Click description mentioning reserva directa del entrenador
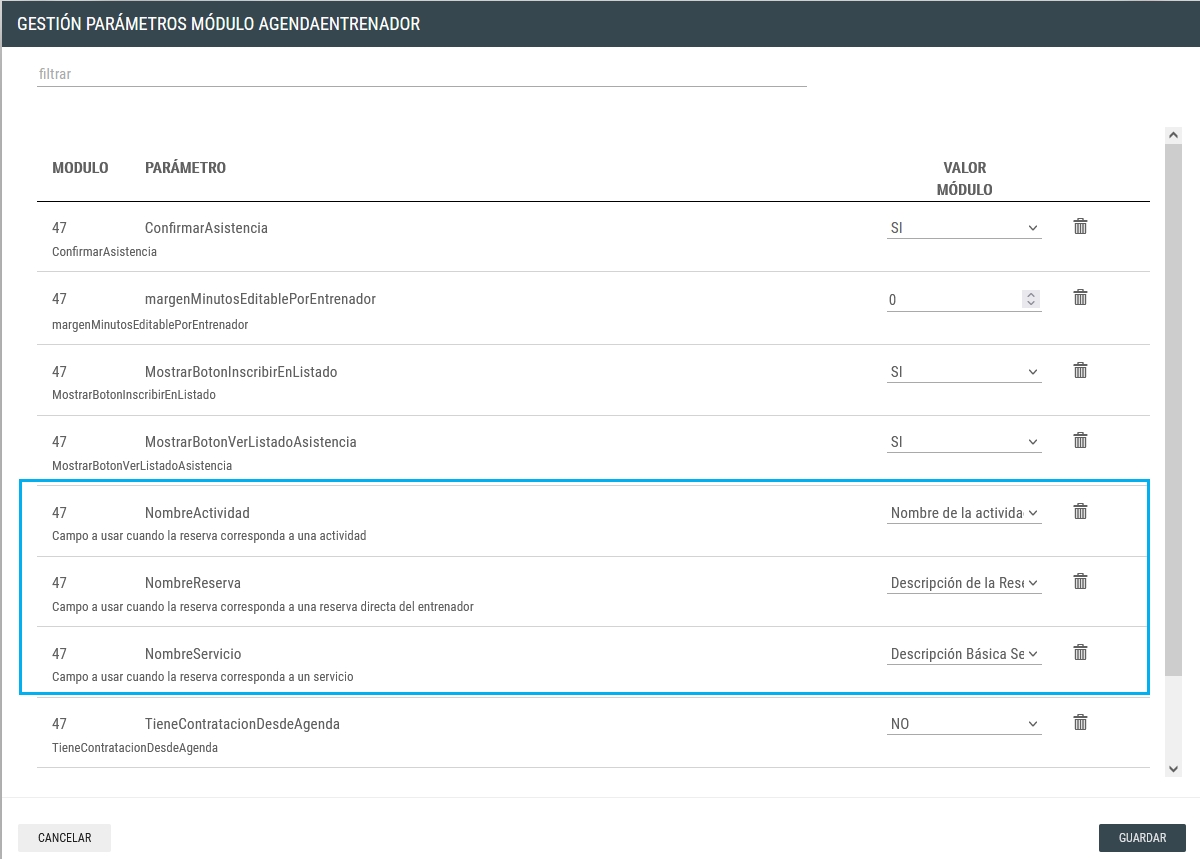This screenshot has width=1200, height=859. coord(263,607)
